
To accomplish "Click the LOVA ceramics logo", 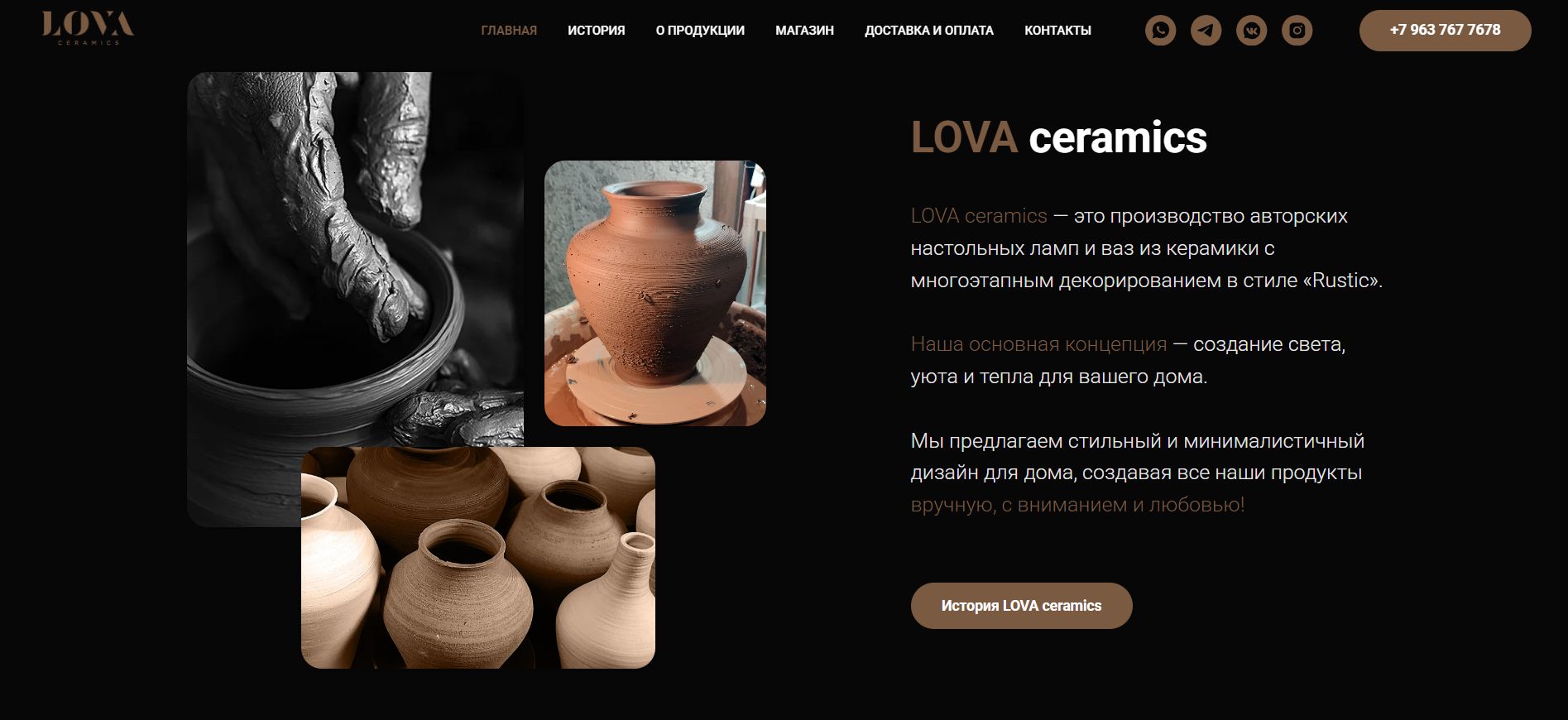I will point(88,28).
